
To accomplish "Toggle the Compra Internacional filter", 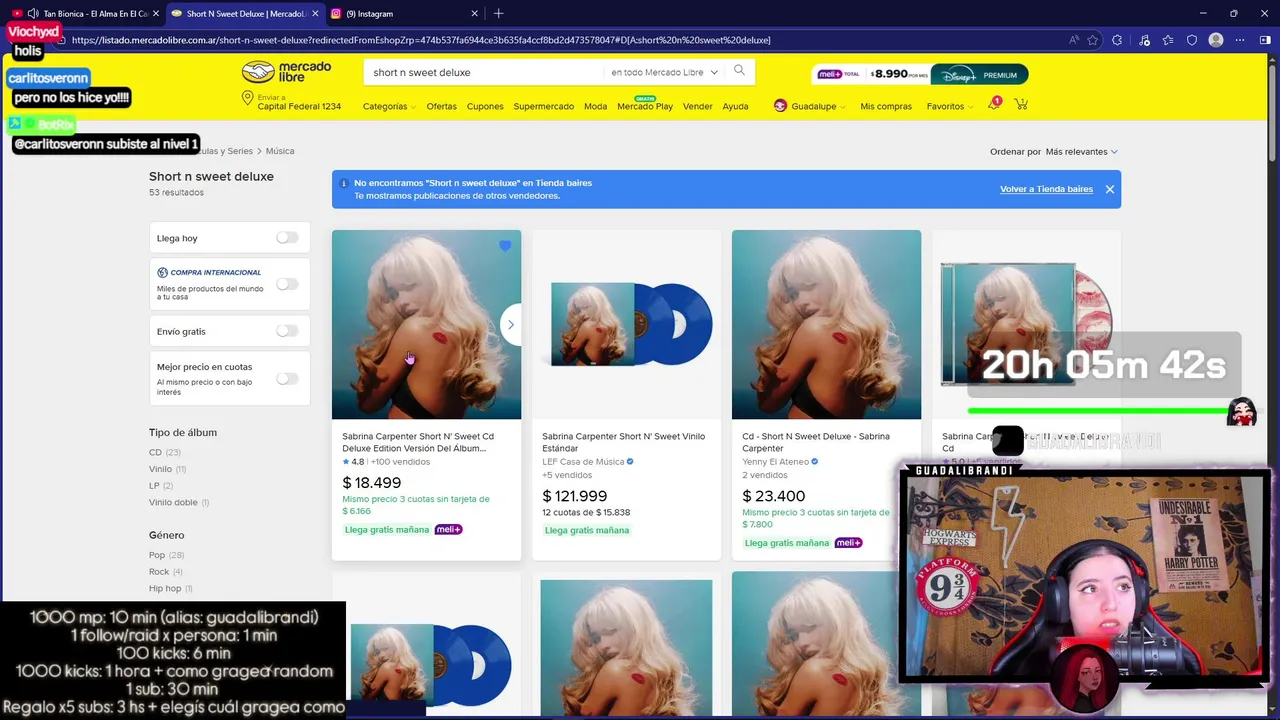I will click(x=287, y=284).
